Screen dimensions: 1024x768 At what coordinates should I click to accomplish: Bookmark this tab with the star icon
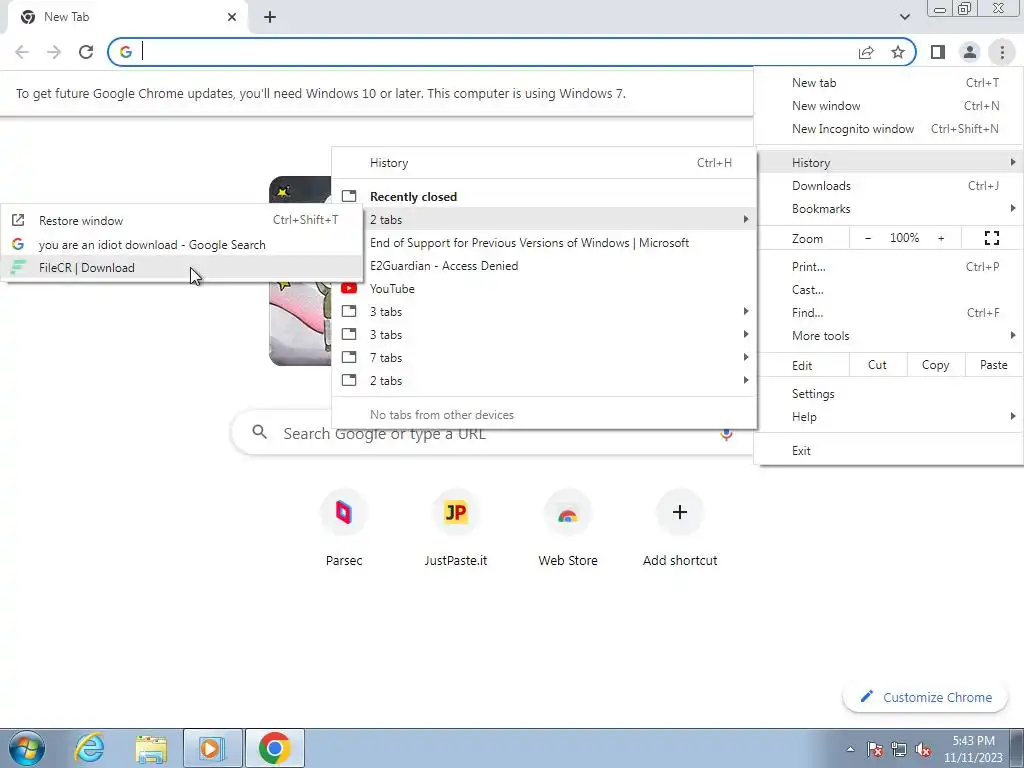point(898,52)
